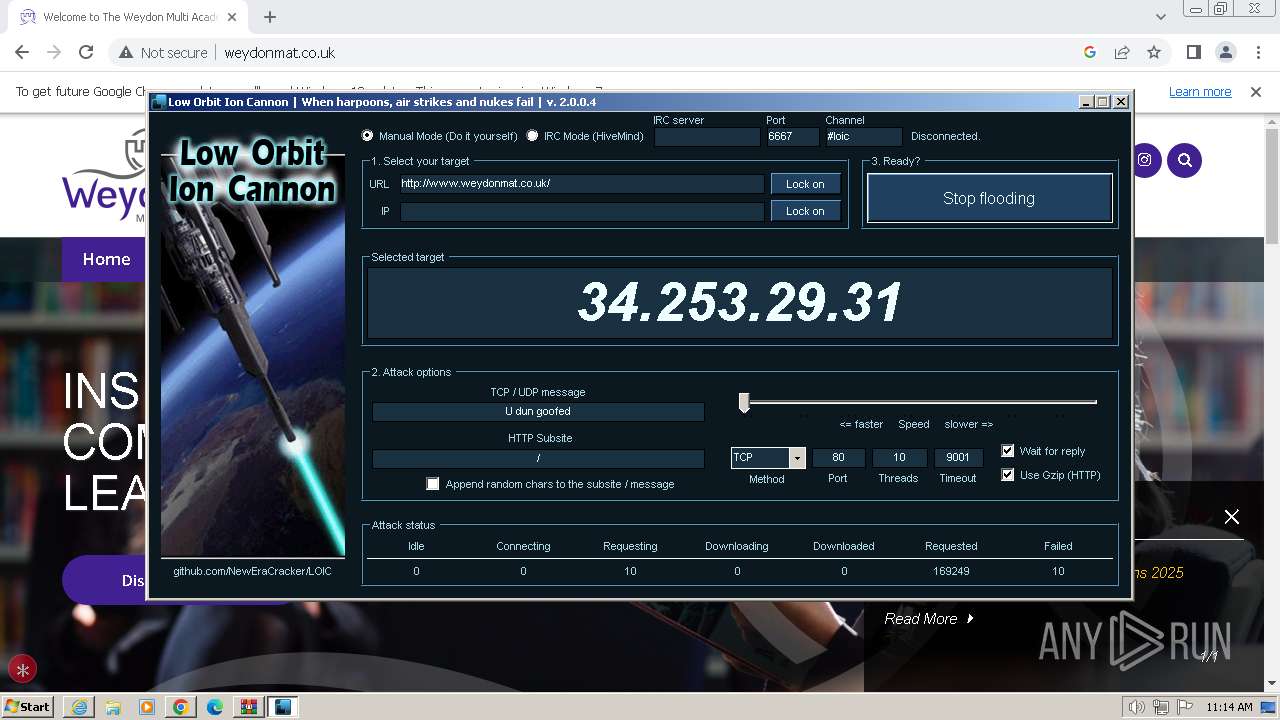The image size is (1280, 720).
Task: Click the Chrome address bar URL
Action: click(x=279, y=53)
